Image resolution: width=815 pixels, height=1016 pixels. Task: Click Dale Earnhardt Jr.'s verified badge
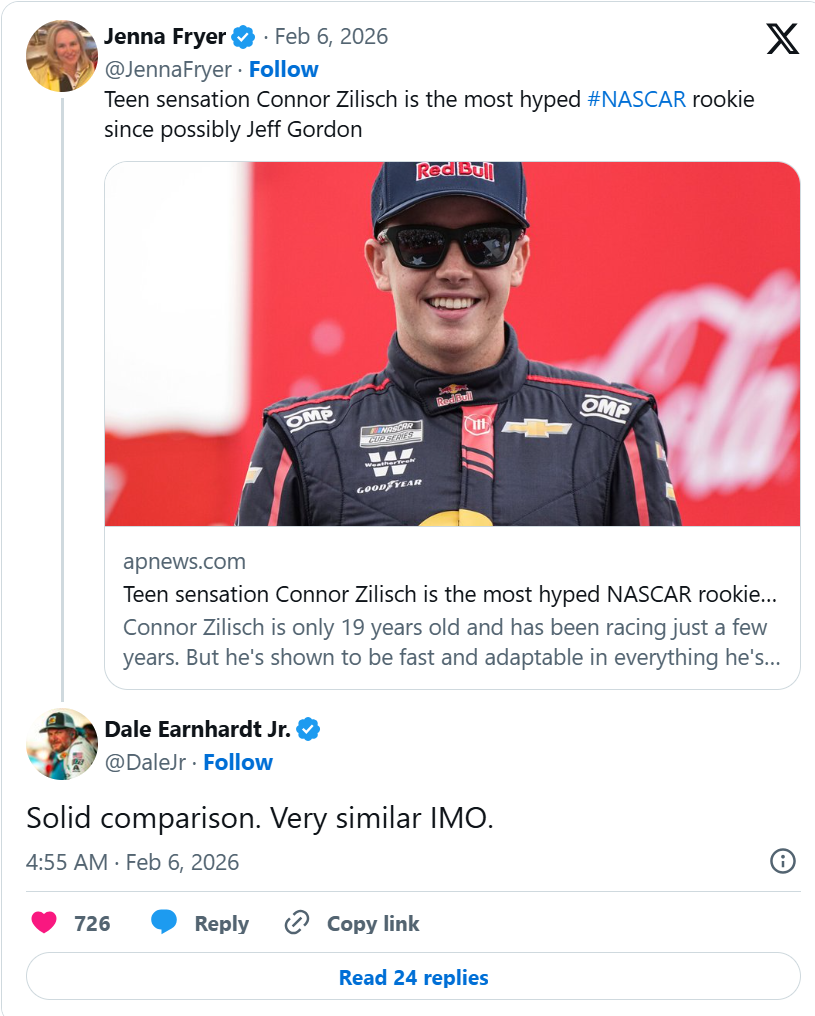pyautogui.click(x=309, y=729)
